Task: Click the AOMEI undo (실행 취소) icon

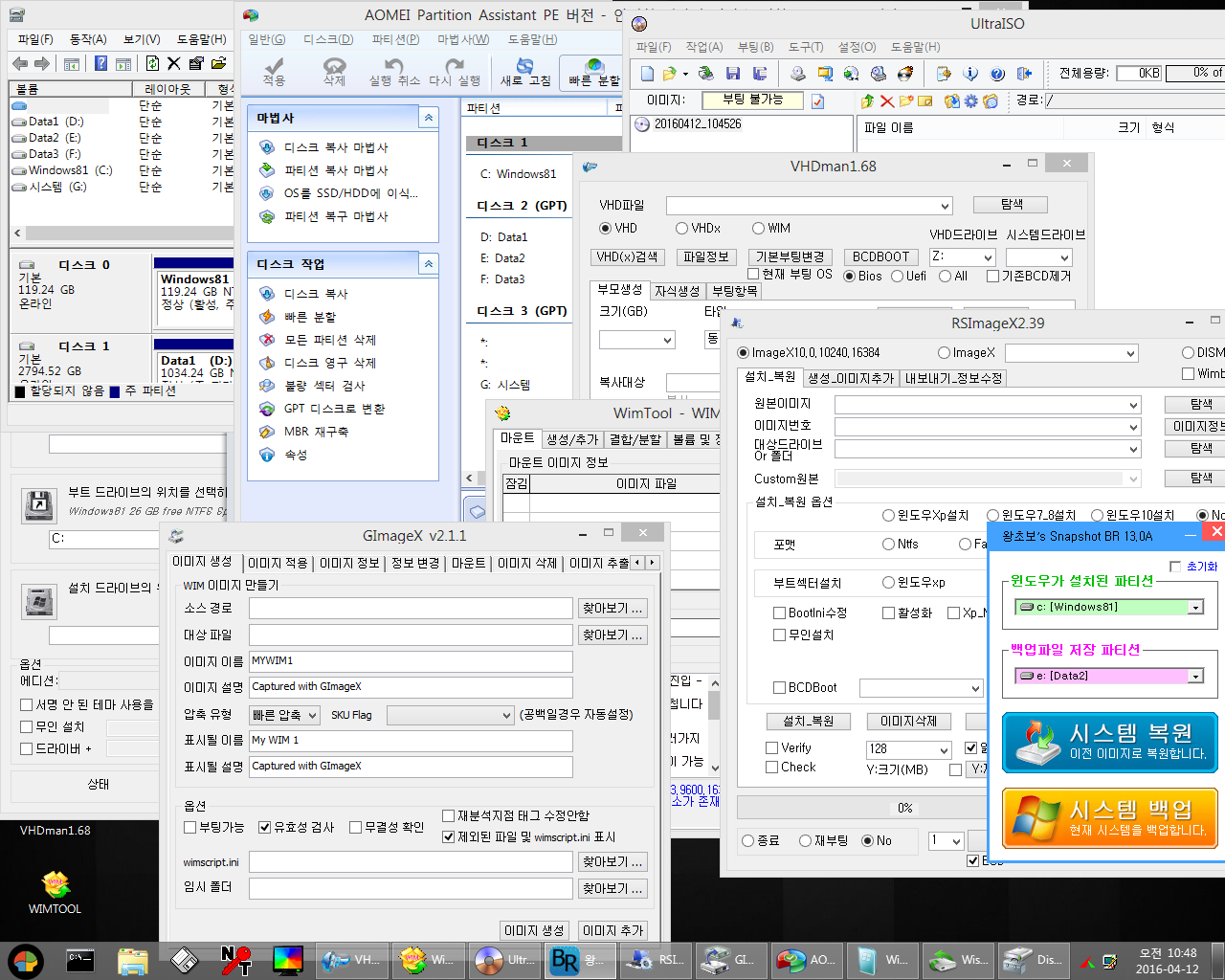Action: tap(395, 71)
